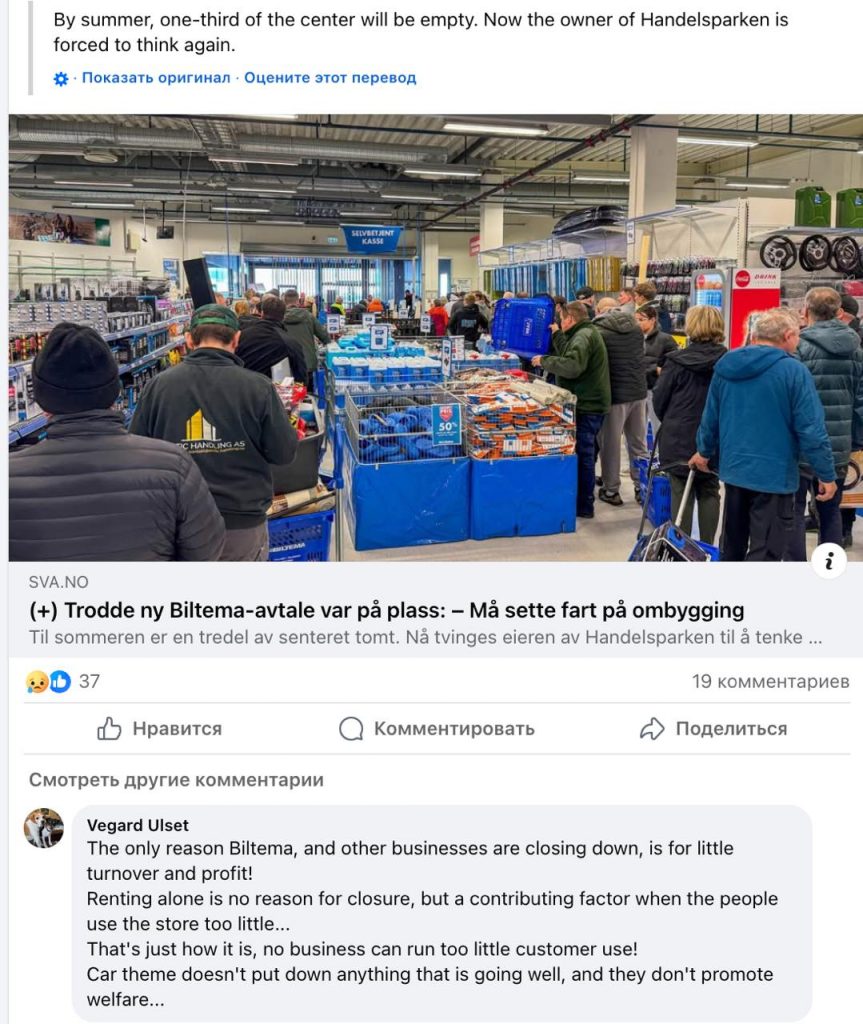Expand other comments with Смотреть другие комментарии
Screen dimensions: 863x1024
(176, 780)
